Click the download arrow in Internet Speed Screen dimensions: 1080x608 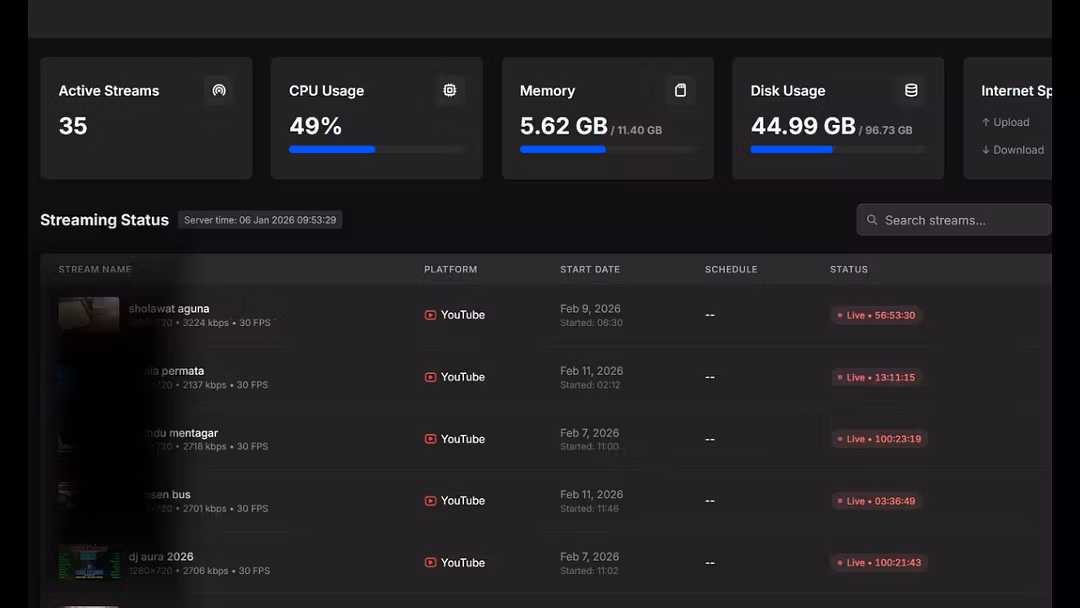986,150
